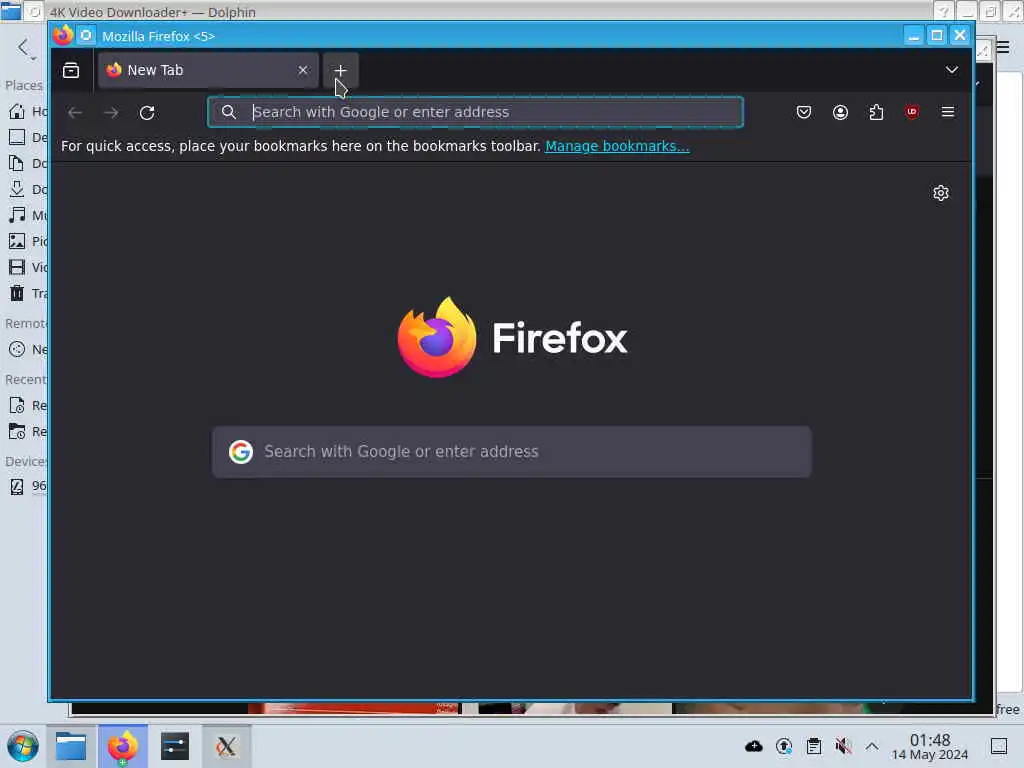
Task: Go back in the Dolphin window
Action: [x=24, y=48]
